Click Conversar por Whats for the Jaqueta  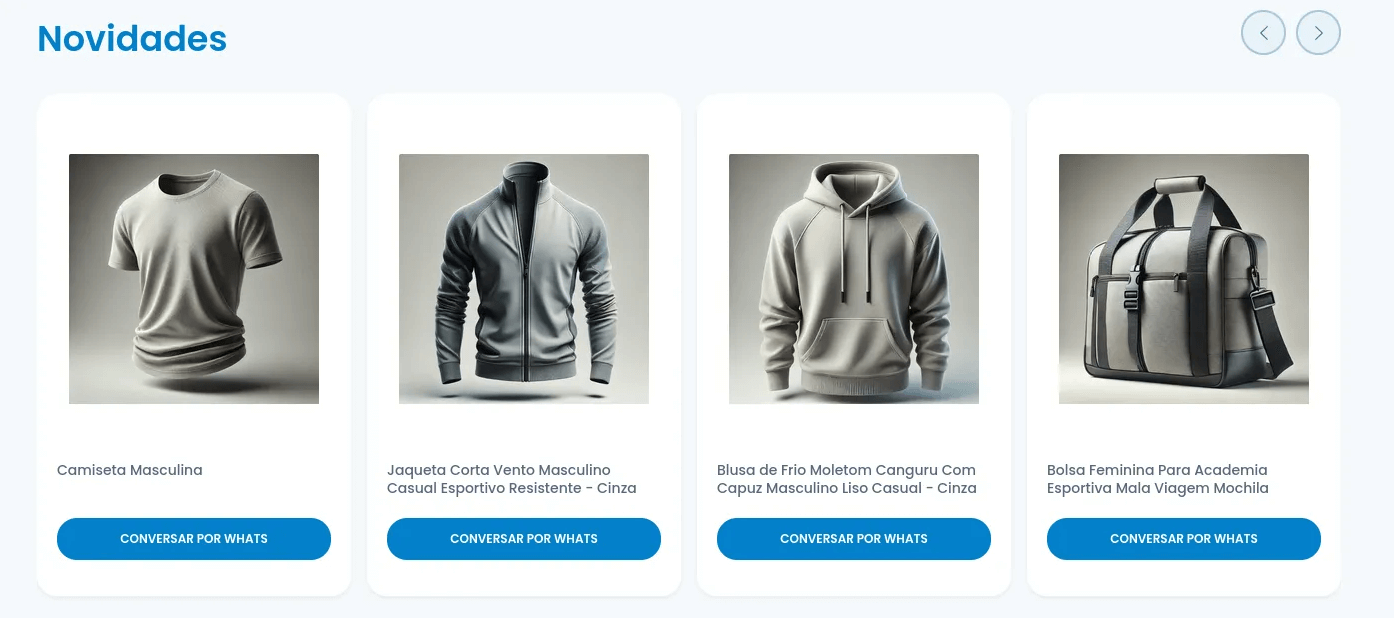524,539
